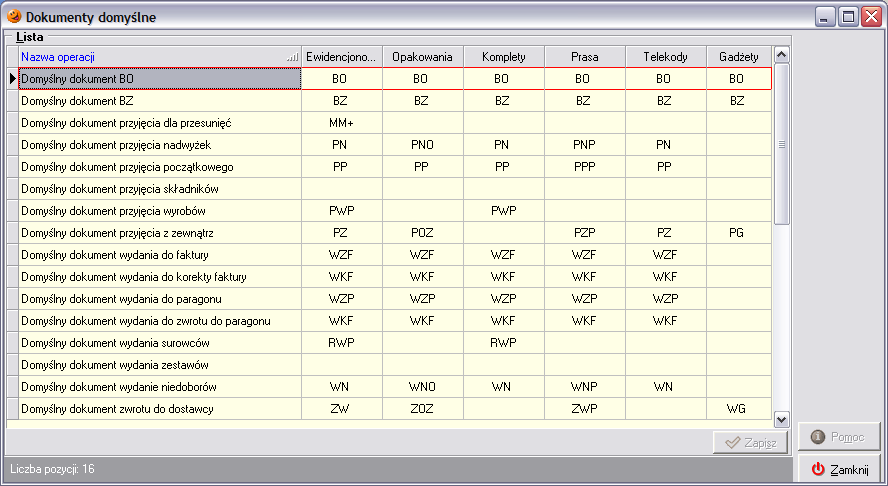Click the PG cell under Gadżety

point(739,233)
